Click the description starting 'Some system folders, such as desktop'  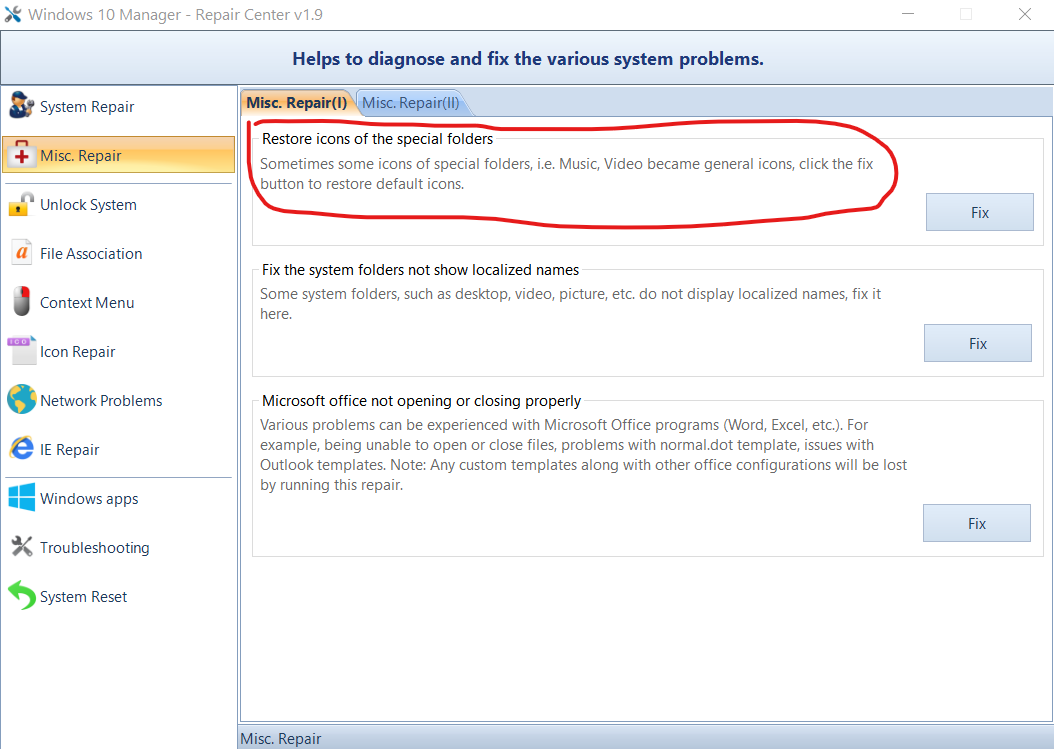point(570,303)
